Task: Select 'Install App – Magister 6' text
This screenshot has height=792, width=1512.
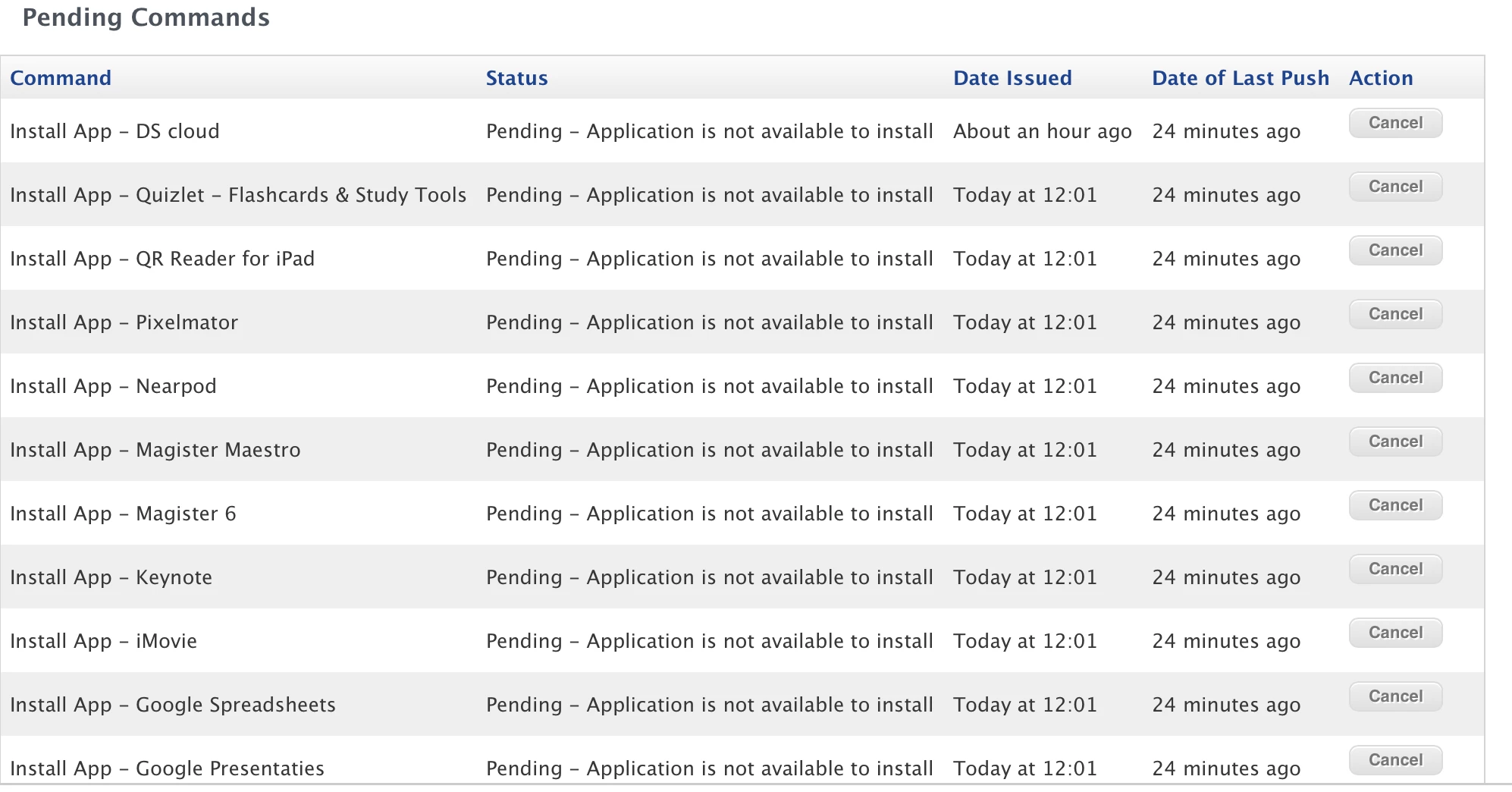Action: pyautogui.click(x=123, y=514)
